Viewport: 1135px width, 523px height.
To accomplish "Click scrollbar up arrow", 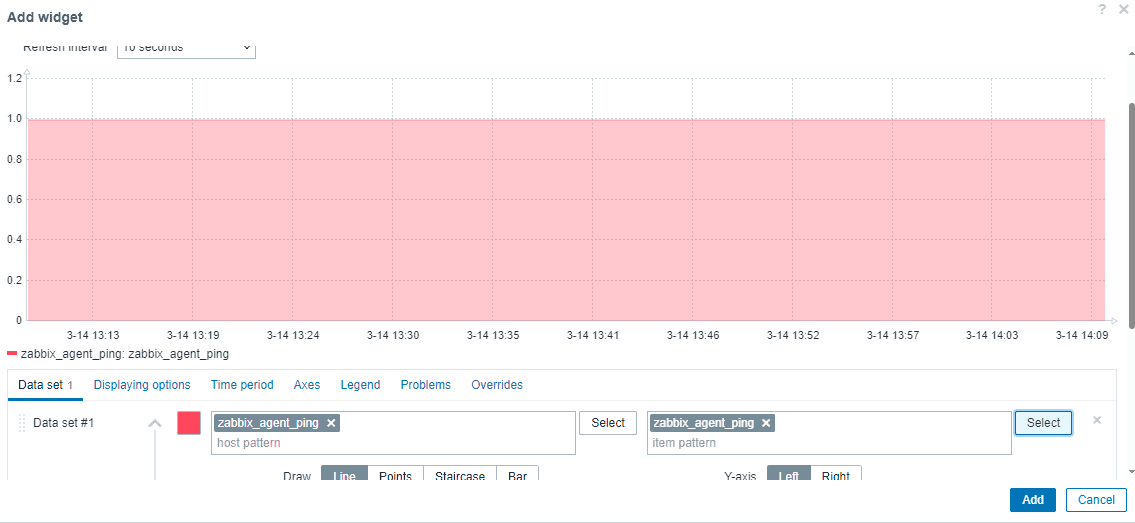I will pos(1131,54).
